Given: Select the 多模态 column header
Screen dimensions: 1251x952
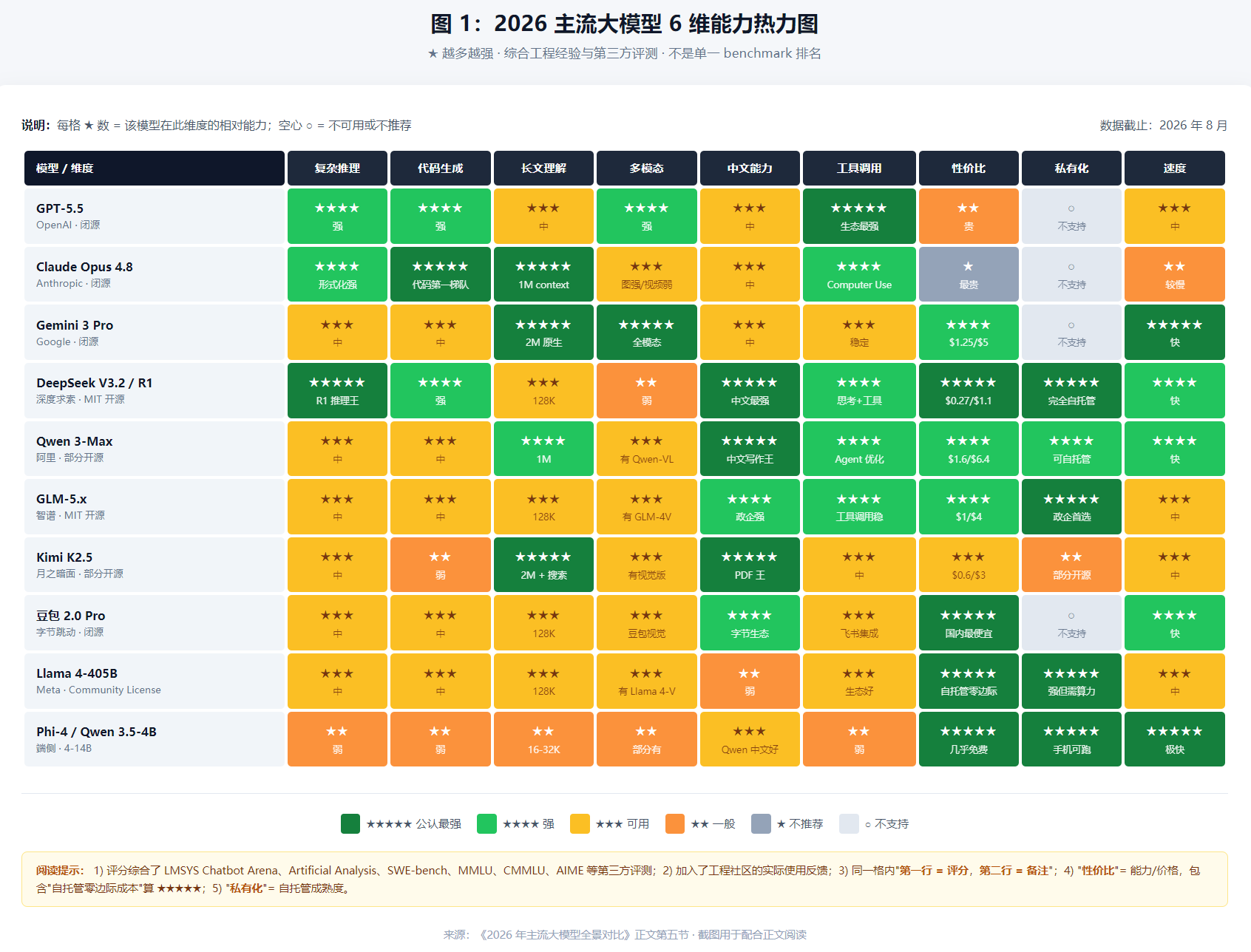Looking at the screenshot, I should coord(647,169).
